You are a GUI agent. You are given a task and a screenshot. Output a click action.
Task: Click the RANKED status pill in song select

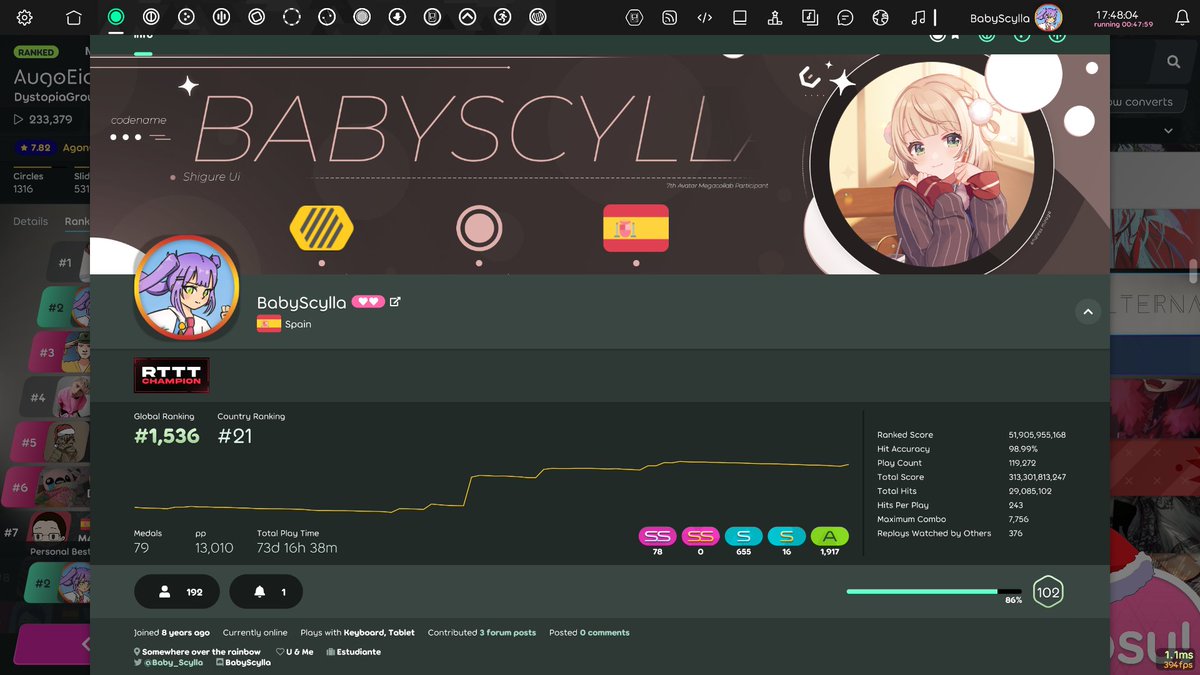pos(36,52)
